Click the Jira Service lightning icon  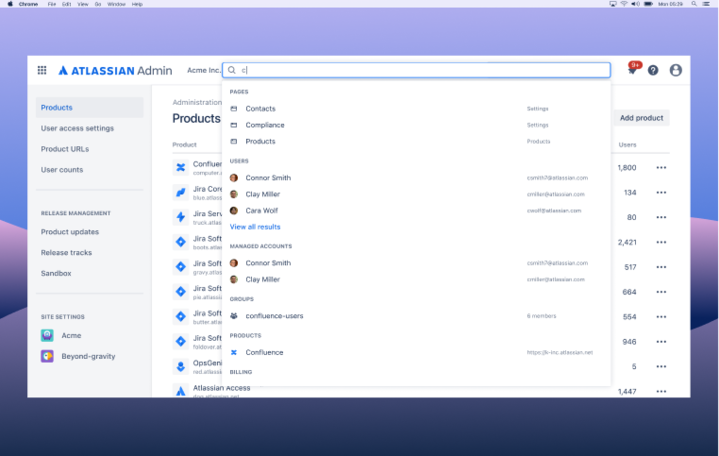[x=181, y=217]
